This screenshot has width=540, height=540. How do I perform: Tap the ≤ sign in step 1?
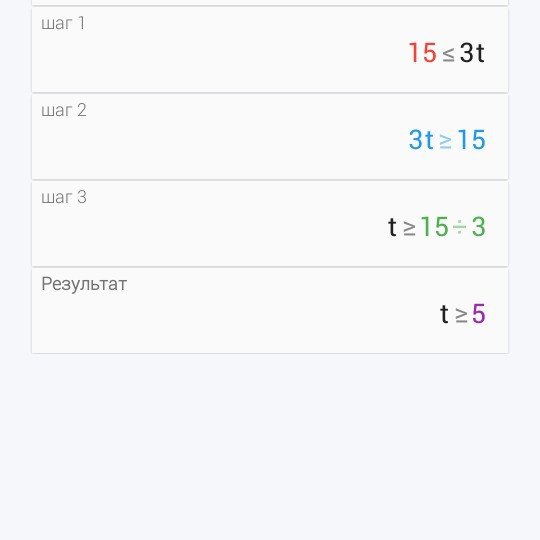(x=448, y=54)
